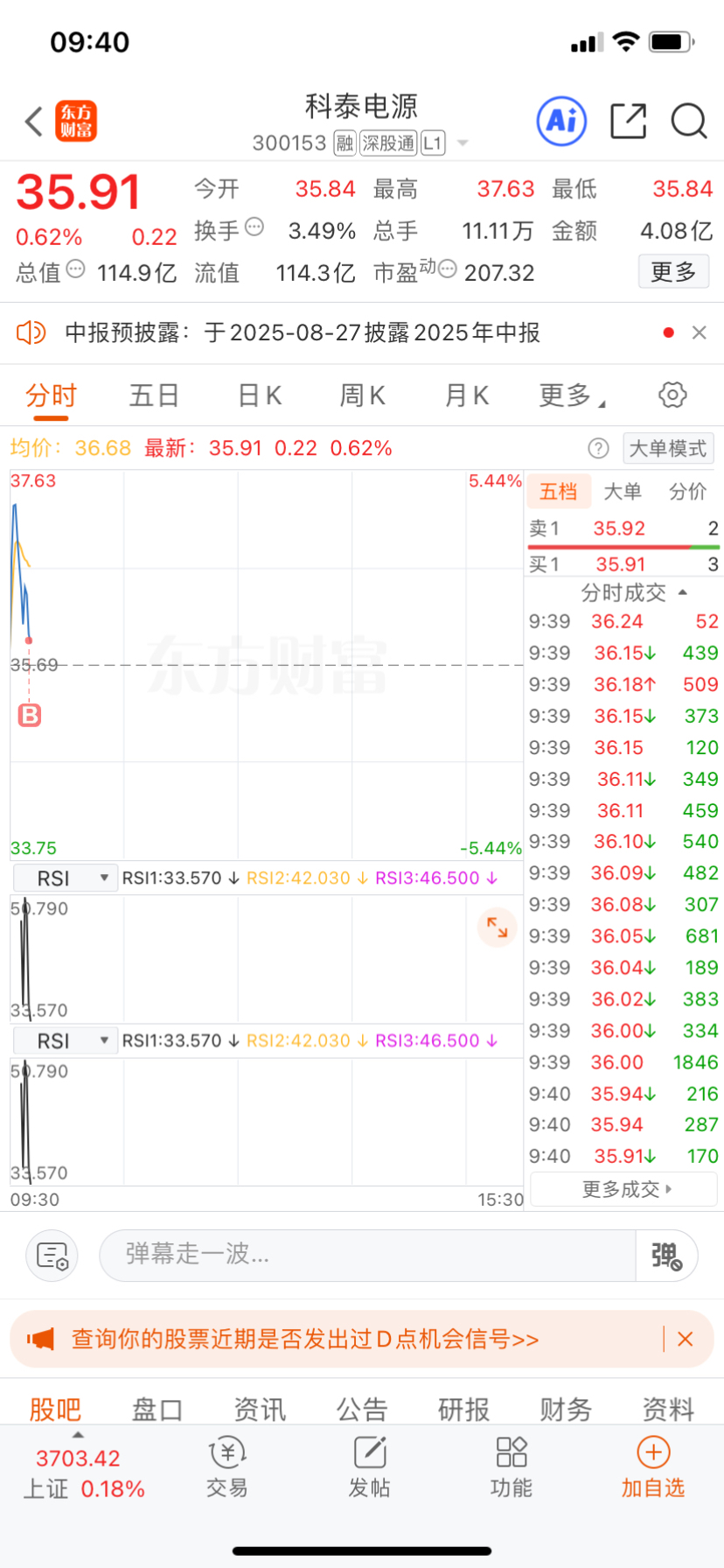Tap the 买1 35.91 quote row
This screenshot has width=724, height=1568.
[x=623, y=564]
